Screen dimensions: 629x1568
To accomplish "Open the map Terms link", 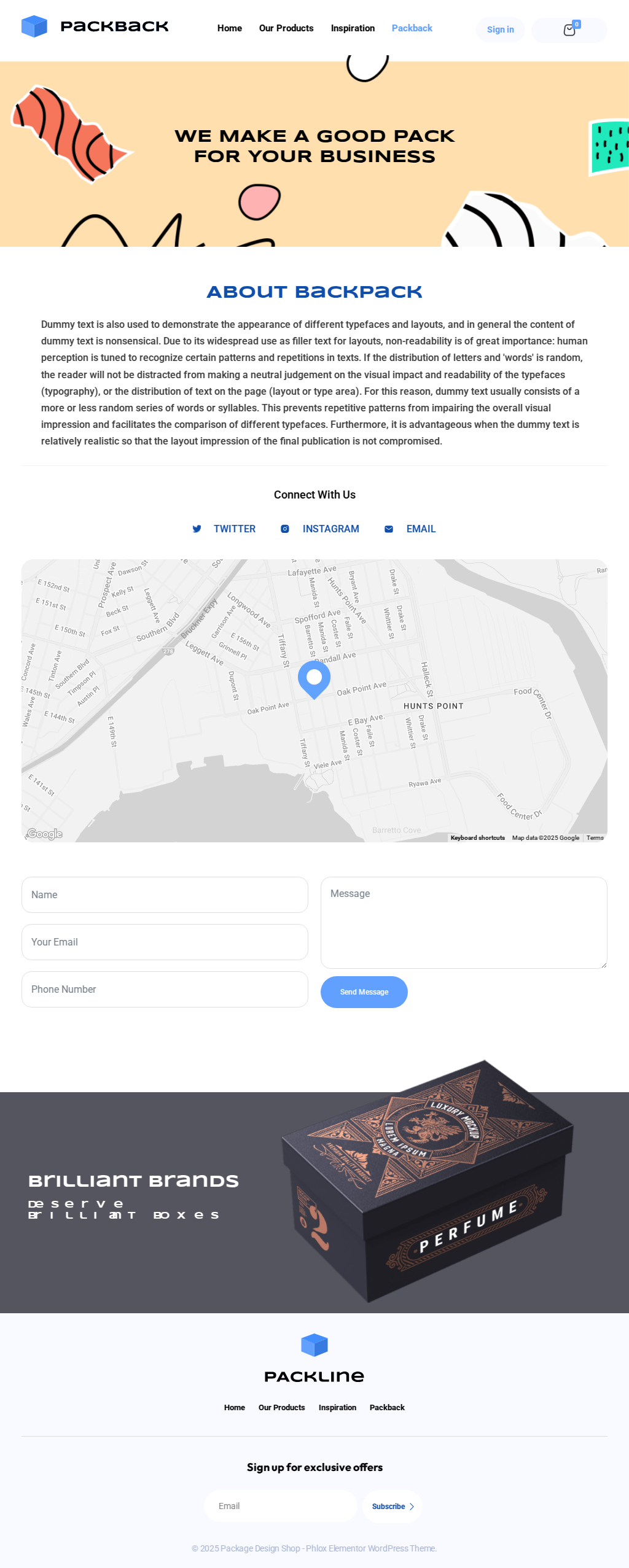I will (x=595, y=837).
